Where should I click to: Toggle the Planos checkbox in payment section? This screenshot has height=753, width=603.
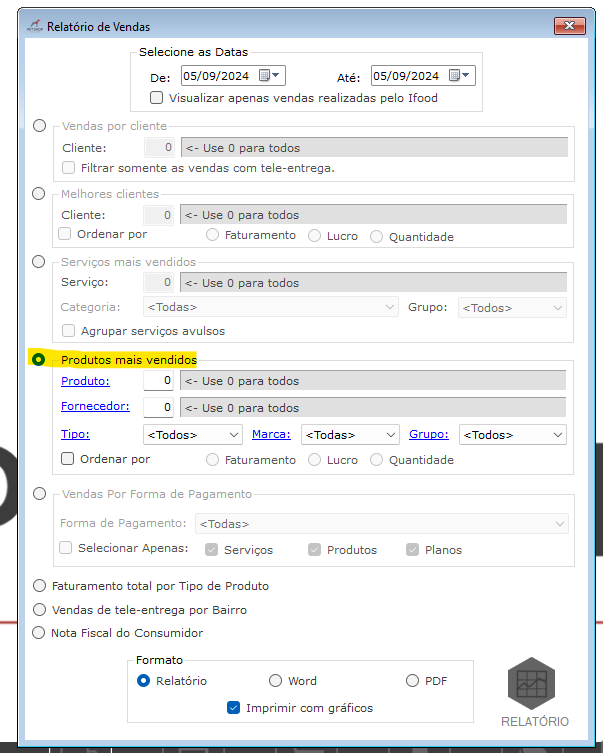[x=412, y=550]
